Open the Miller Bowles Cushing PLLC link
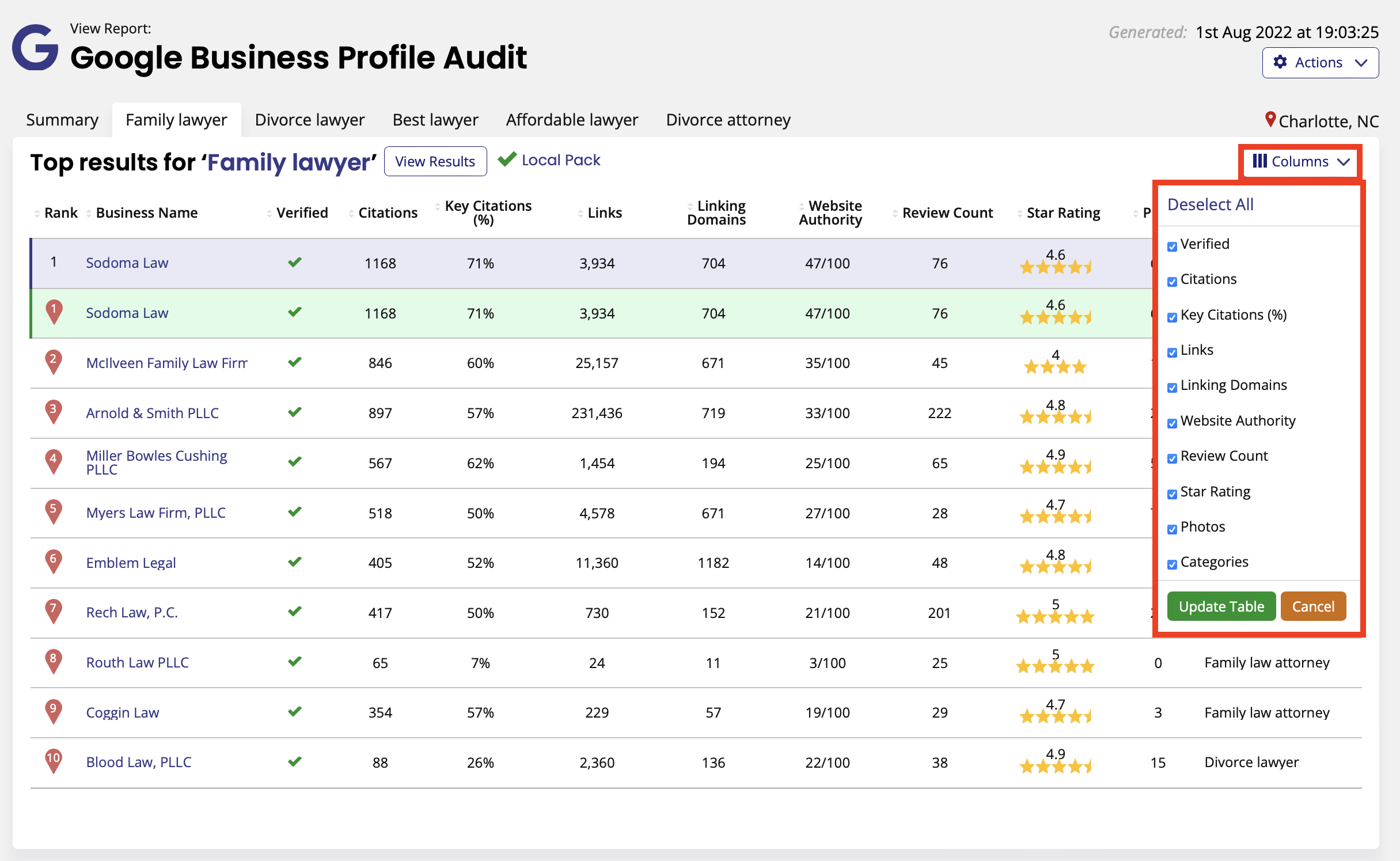This screenshot has width=1400, height=861. (157, 462)
